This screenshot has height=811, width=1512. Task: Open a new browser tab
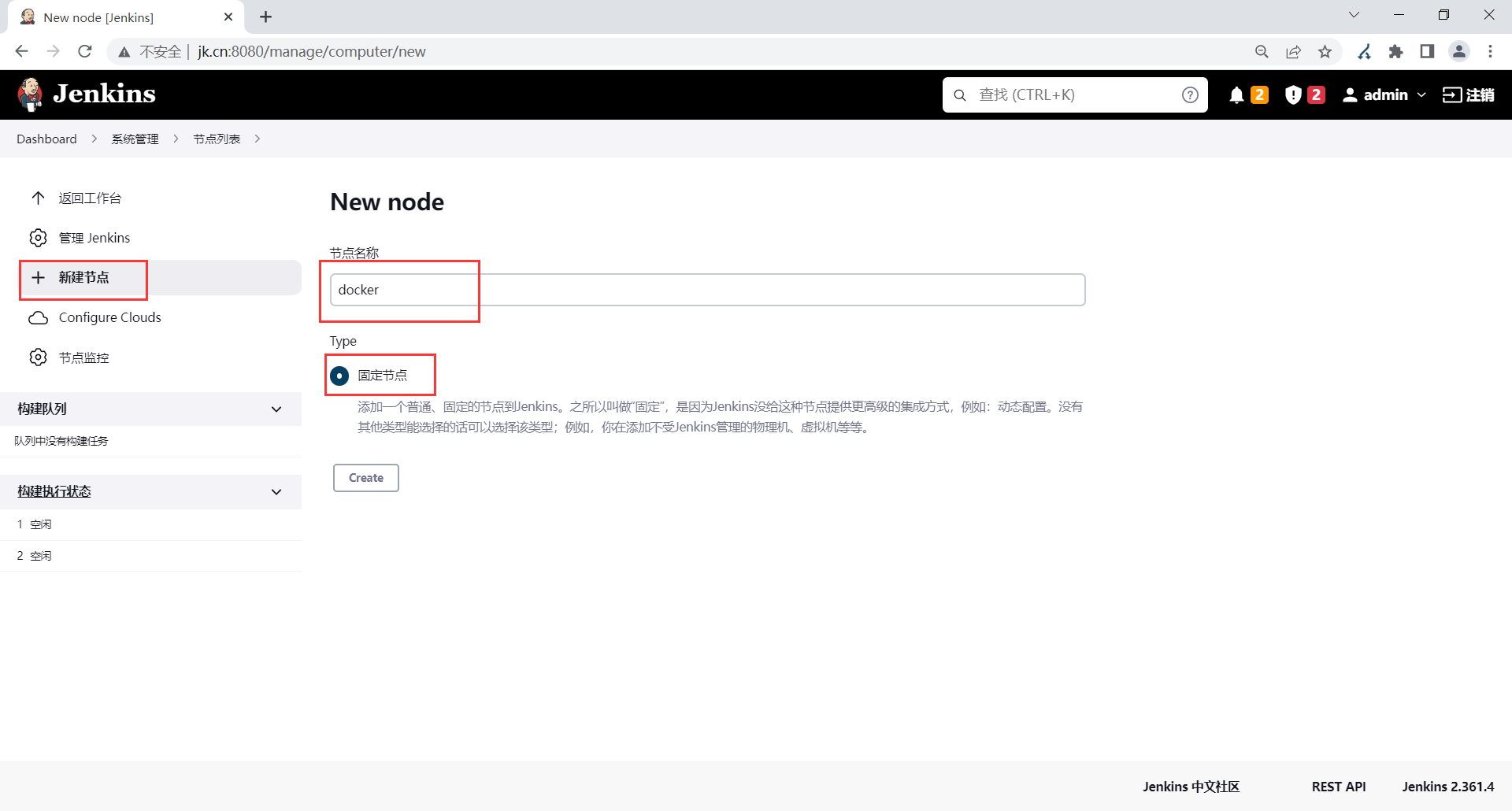[265, 17]
